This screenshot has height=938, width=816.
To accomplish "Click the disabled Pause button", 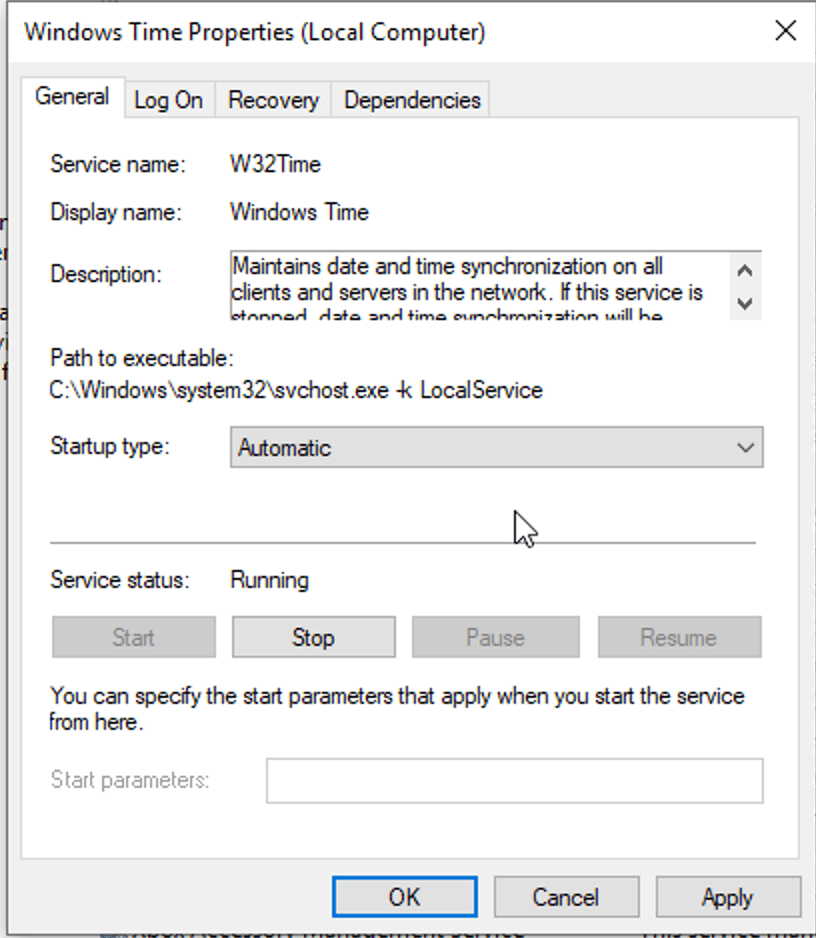I will pos(495,637).
